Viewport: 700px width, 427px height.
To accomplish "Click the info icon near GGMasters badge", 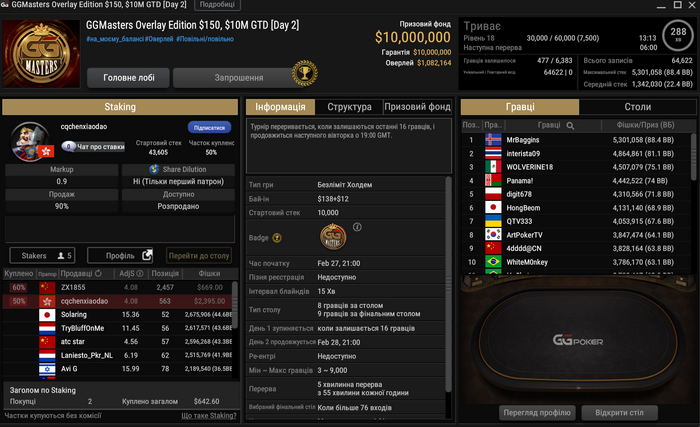I will pyautogui.click(x=357, y=227).
